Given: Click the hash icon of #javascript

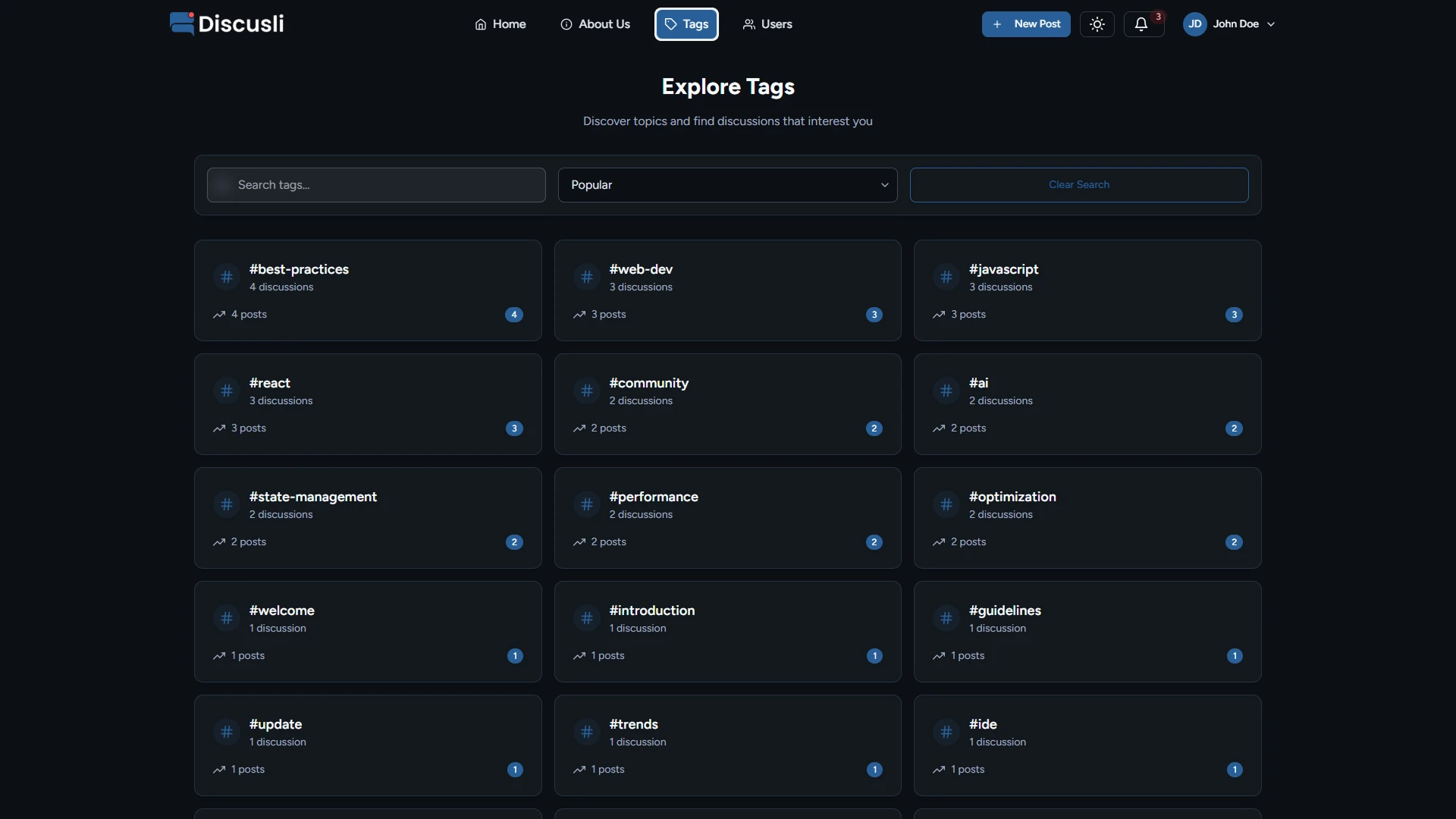Looking at the screenshot, I should pos(946,278).
